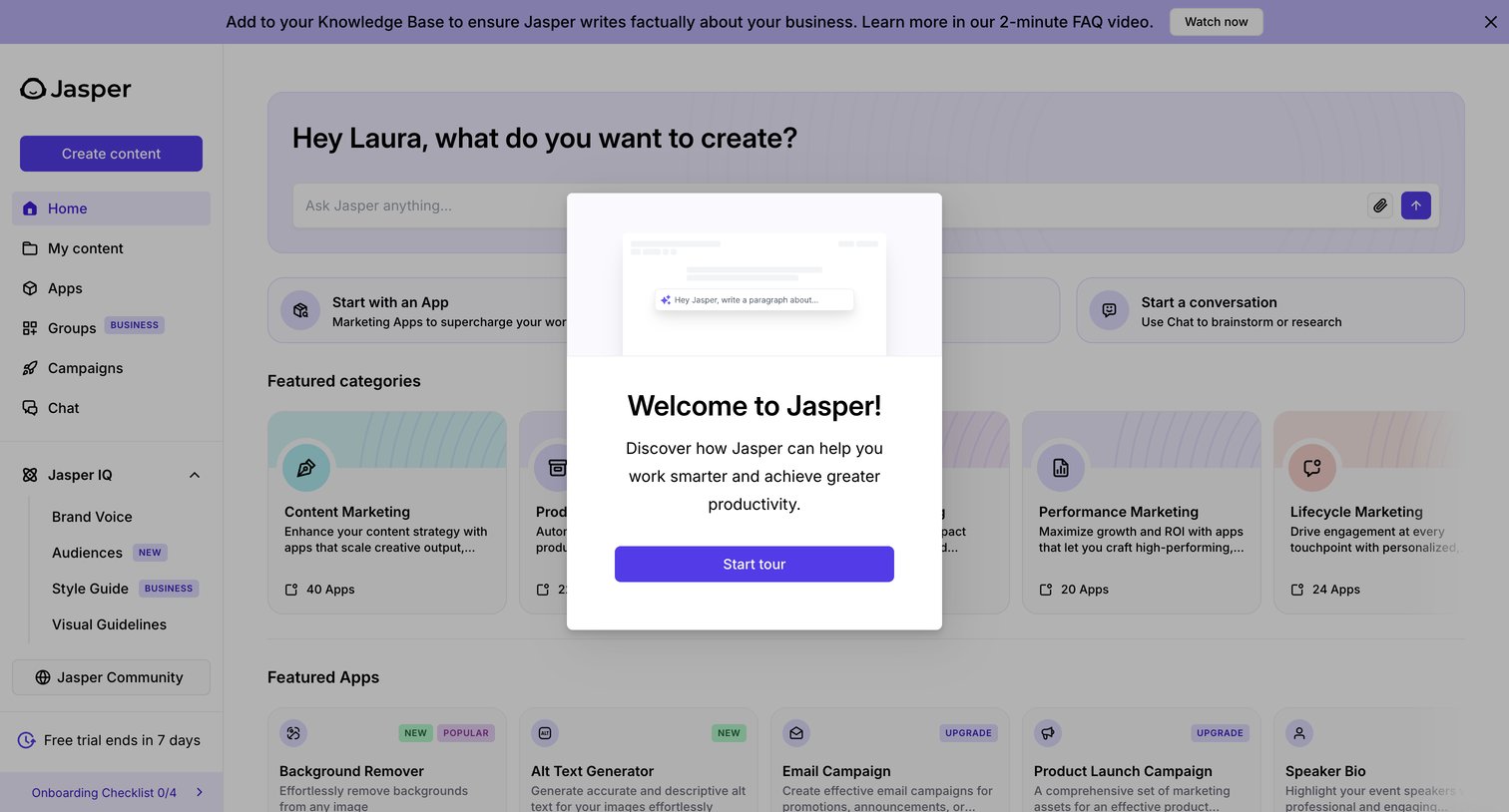The height and width of the screenshot is (812, 1509).
Task: Select Brand Voice under Jasper IQ
Action: click(x=92, y=517)
